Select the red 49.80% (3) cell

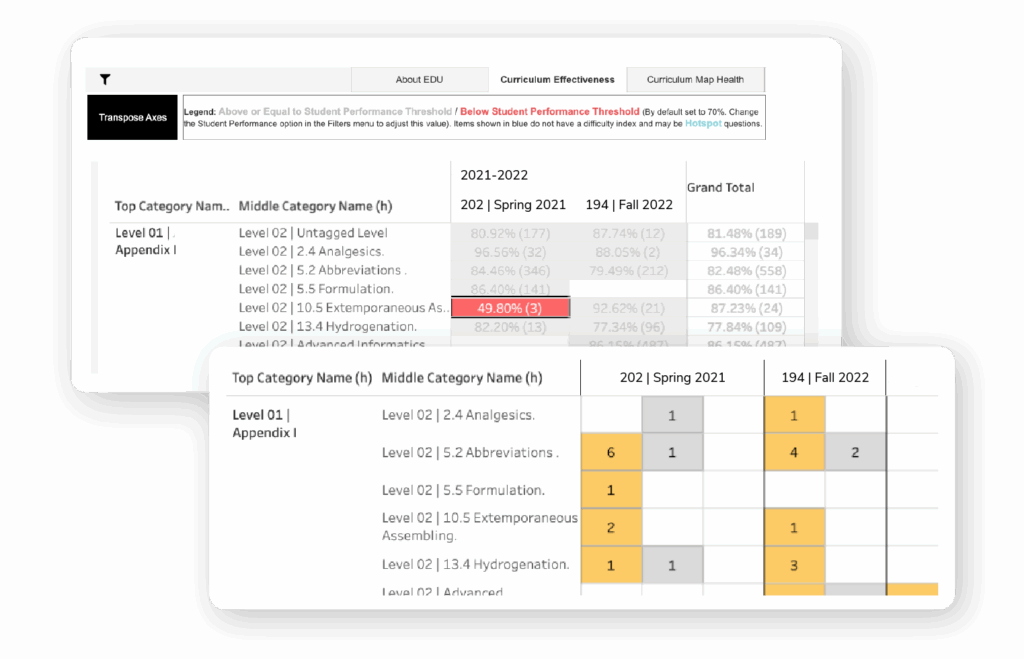[x=510, y=308]
